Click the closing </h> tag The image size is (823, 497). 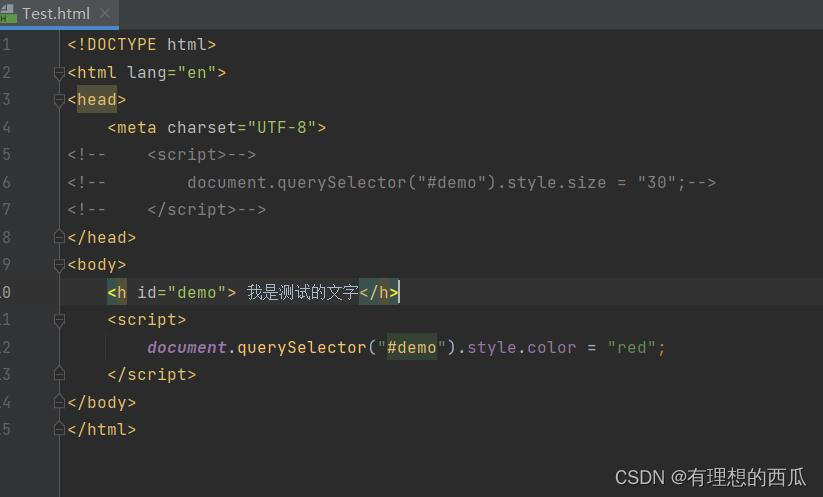point(379,292)
